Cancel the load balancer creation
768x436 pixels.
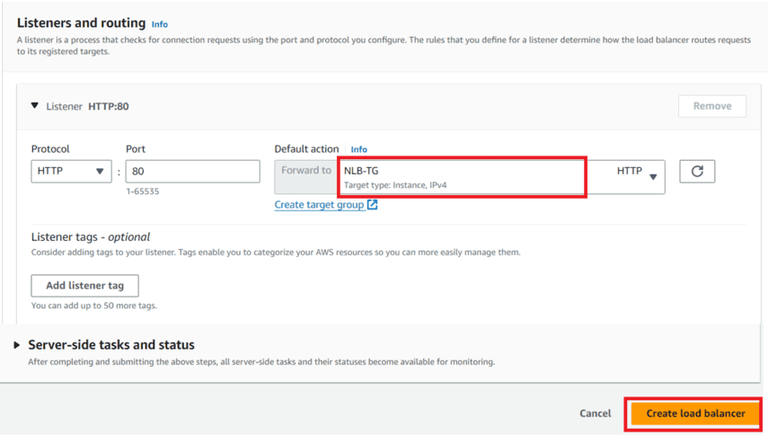[595, 413]
